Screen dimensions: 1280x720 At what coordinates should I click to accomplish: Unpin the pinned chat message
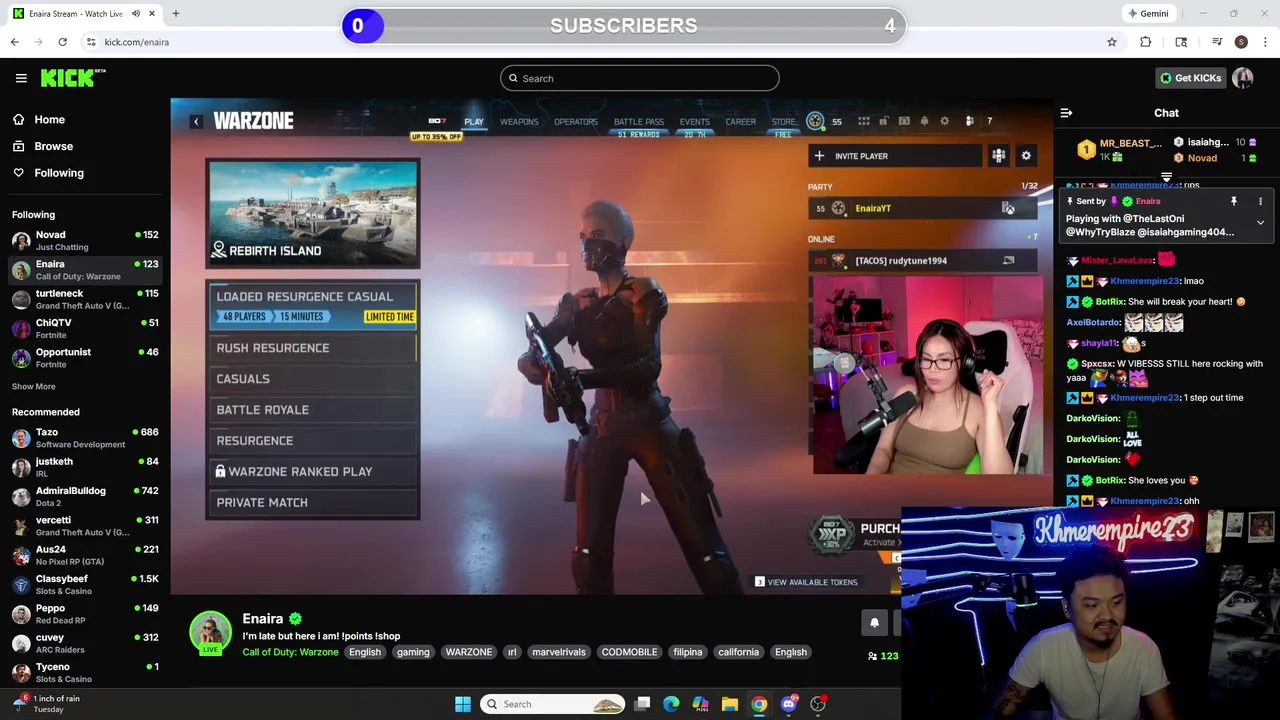click(1234, 201)
